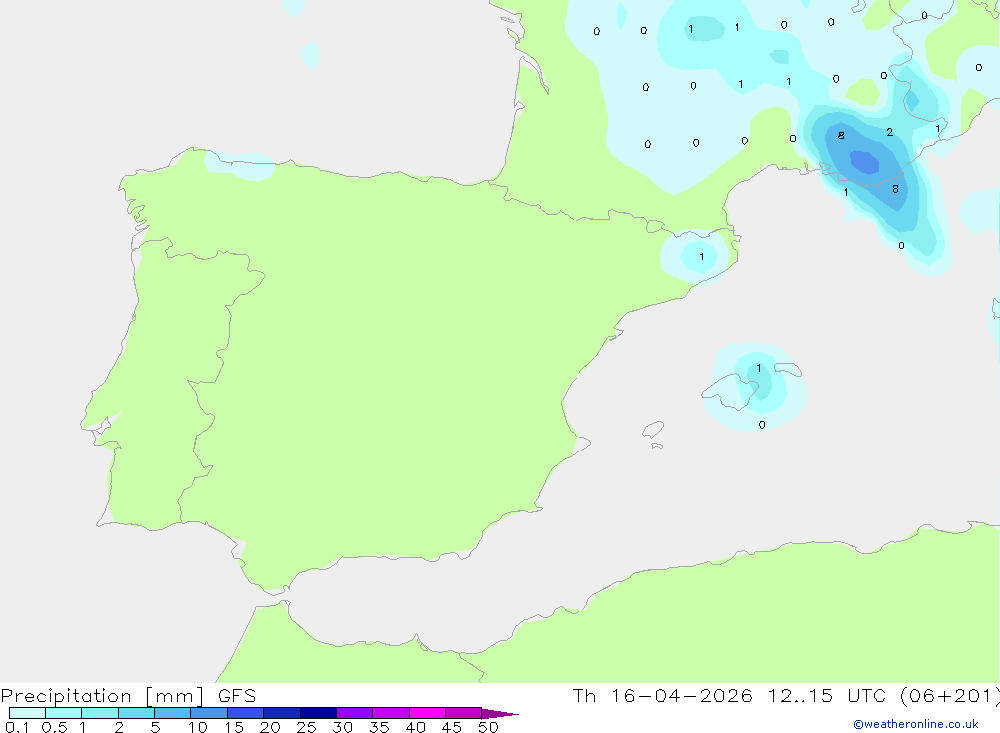Viewport: 1000px width, 733px height.
Task: Pick the 35–40 mm violet legend swatch
Action: pyautogui.click(x=391, y=713)
